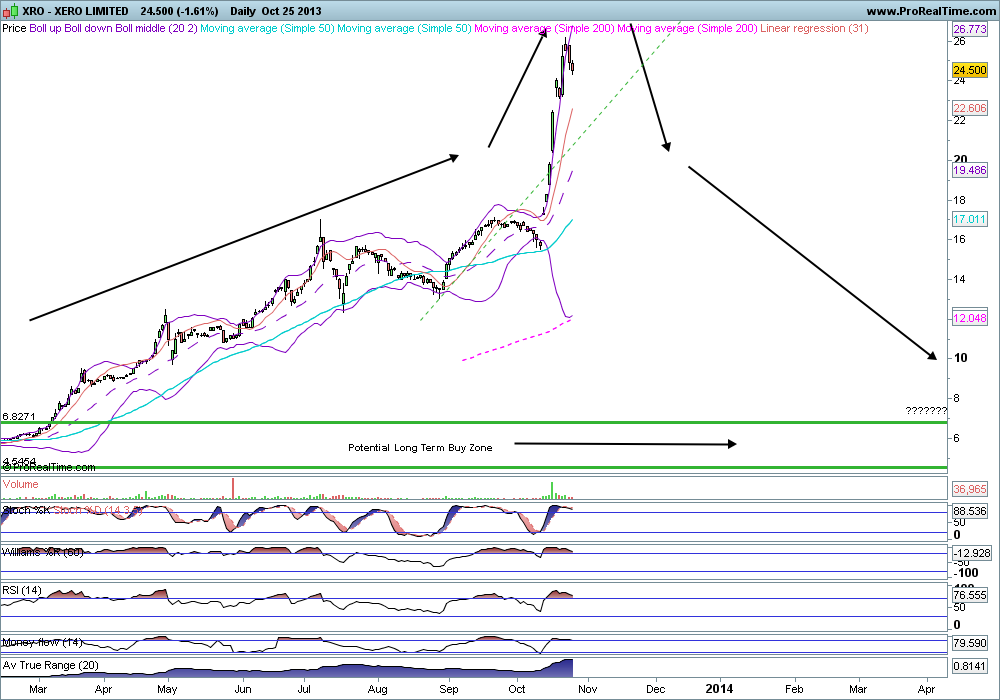The width and height of the screenshot is (1000, 700).
Task: Click the Dec label on time axis
Action: pyautogui.click(x=656, y=689)
